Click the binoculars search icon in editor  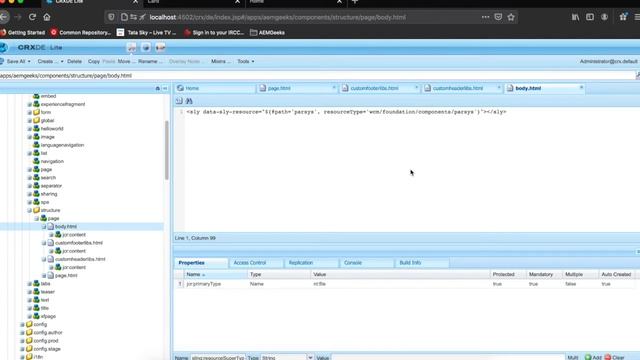coord(189,101)
